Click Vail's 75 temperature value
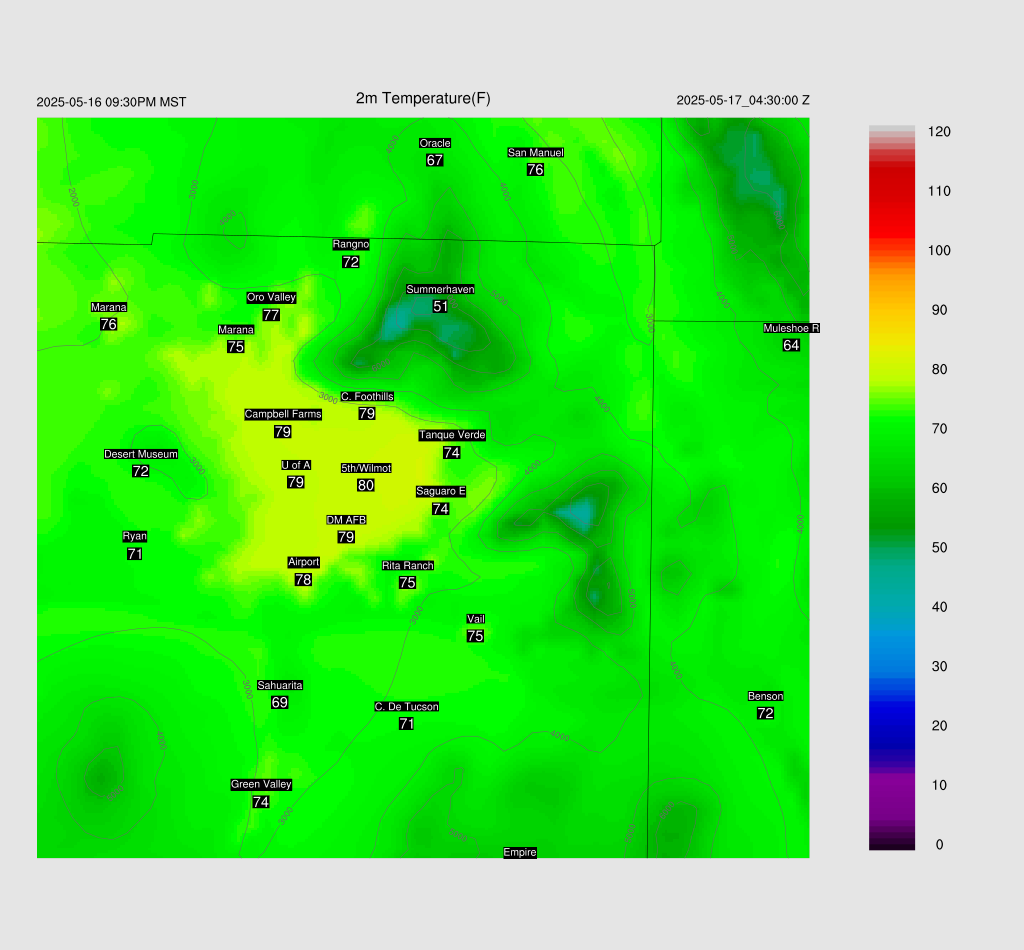 475,636
